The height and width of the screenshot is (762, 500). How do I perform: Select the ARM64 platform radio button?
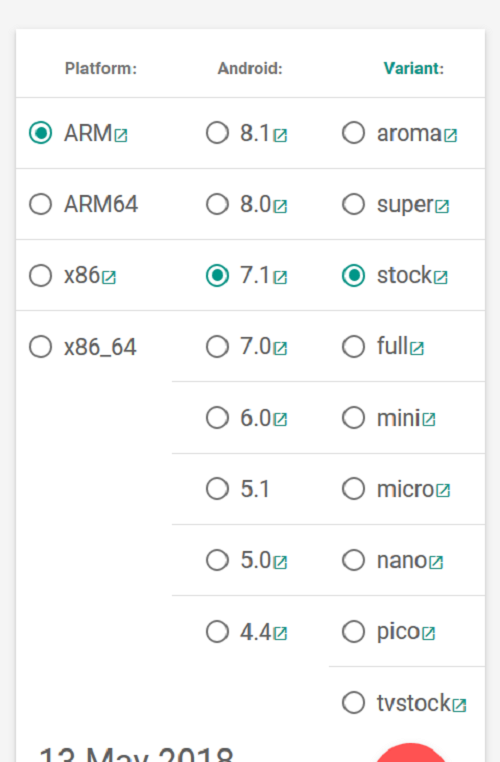point(40,204)
